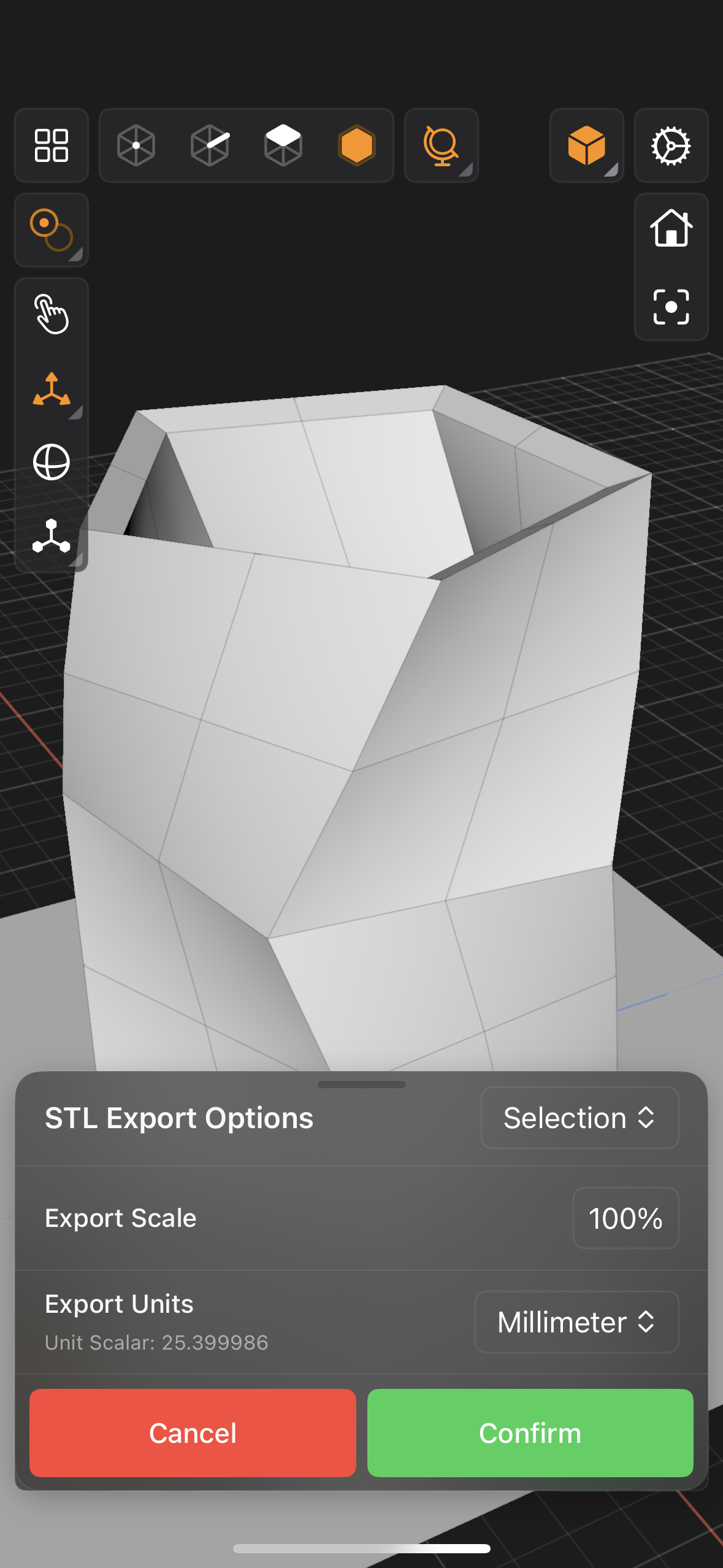
Task: Select face selection mode
Action: pos(283,145)
